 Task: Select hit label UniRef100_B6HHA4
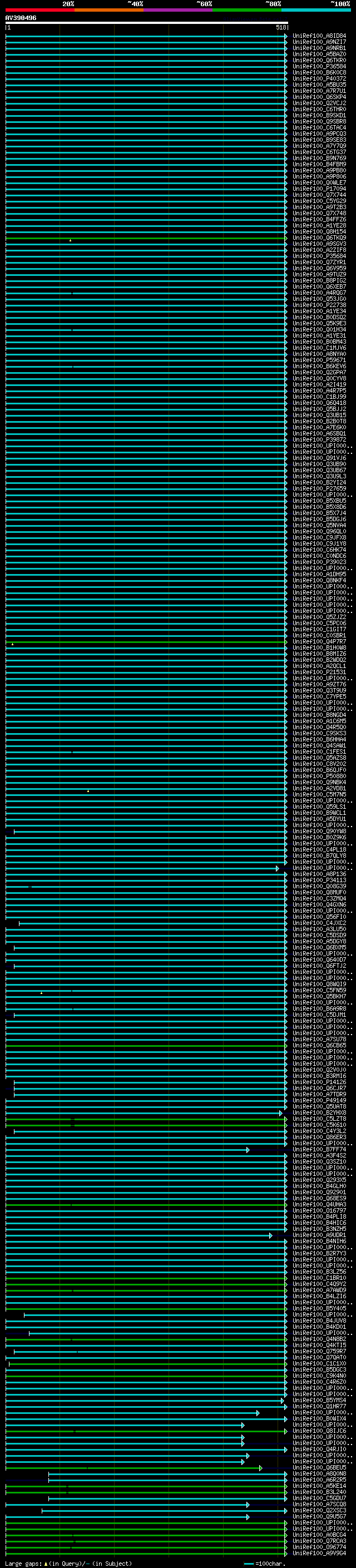tap(319, 739)
